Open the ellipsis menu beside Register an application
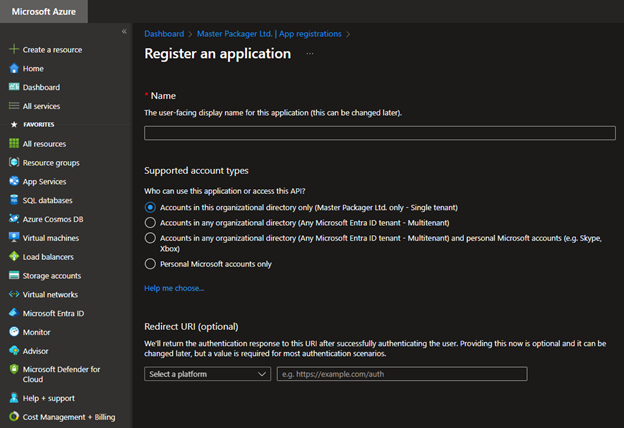 310,54
